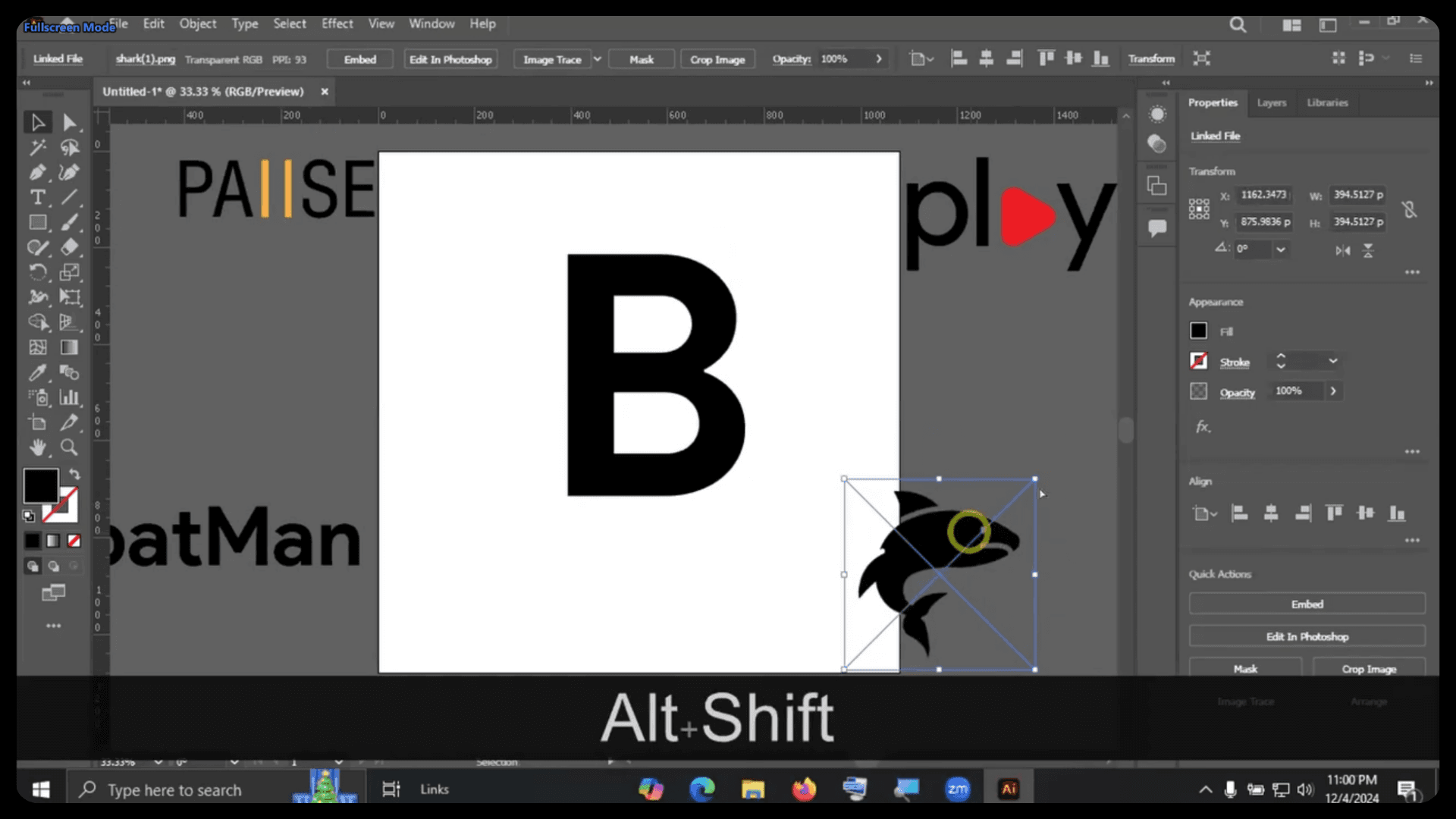
Task: Select the Magic Wand tool
Action: [x=37, y=147]
